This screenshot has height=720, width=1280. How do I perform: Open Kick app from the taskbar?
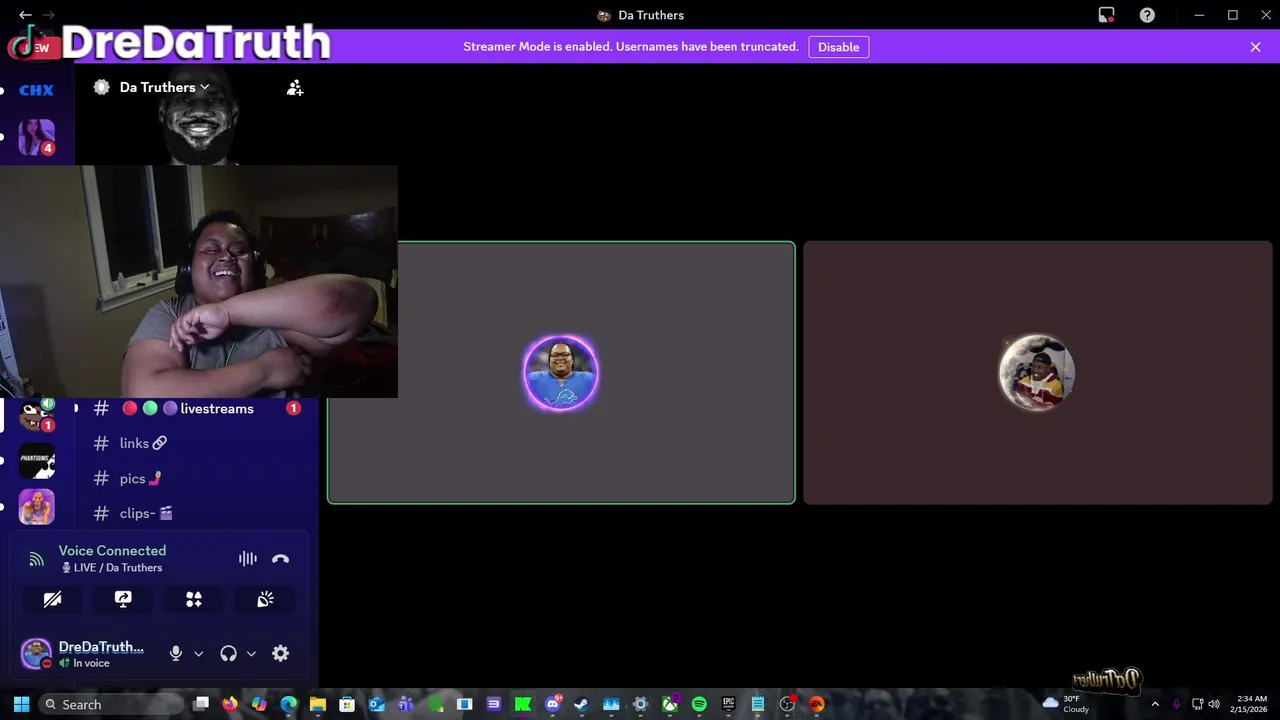click(x=523, y=704)
